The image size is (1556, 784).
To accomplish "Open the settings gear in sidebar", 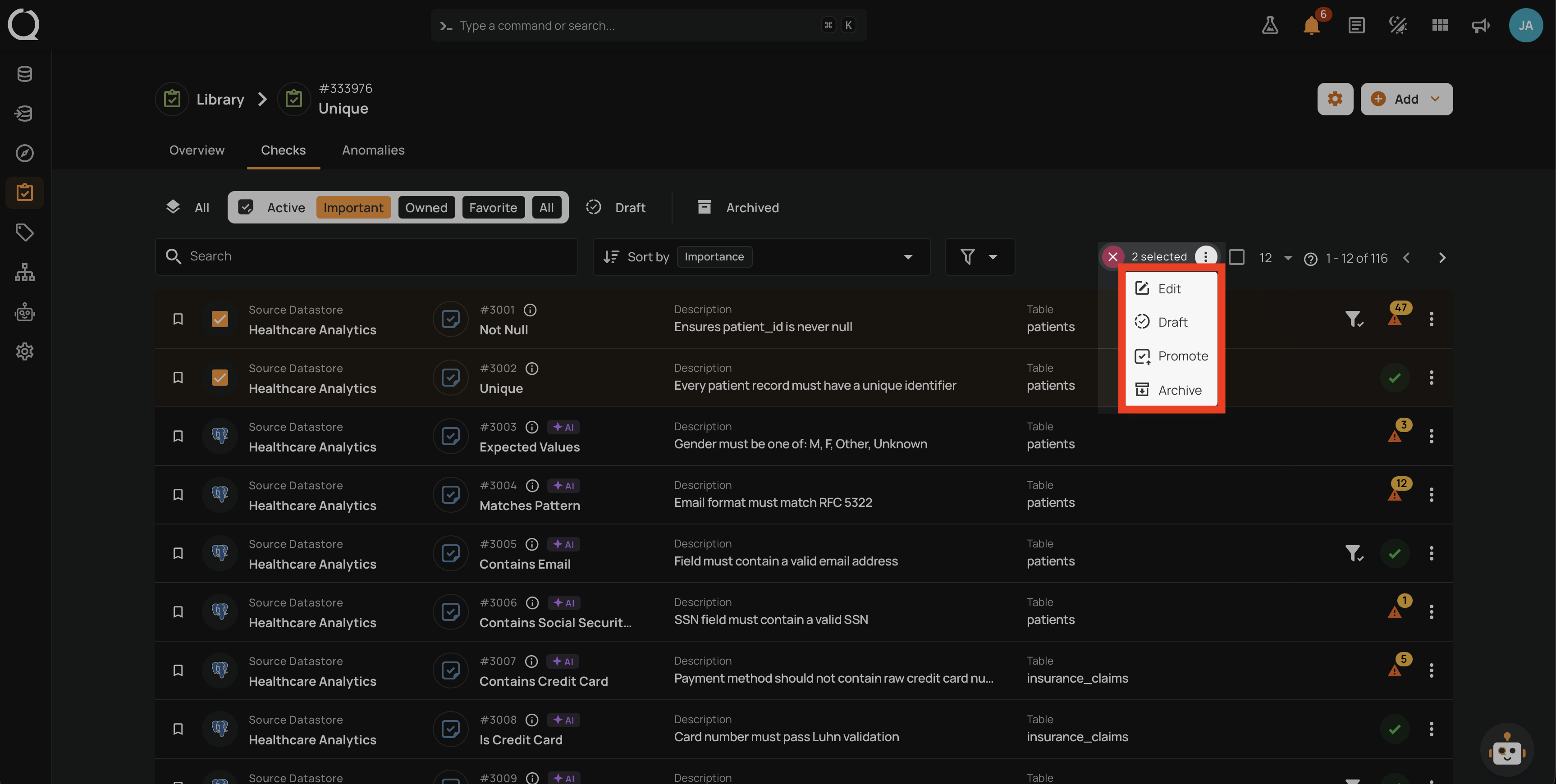I will pos(25,351).
